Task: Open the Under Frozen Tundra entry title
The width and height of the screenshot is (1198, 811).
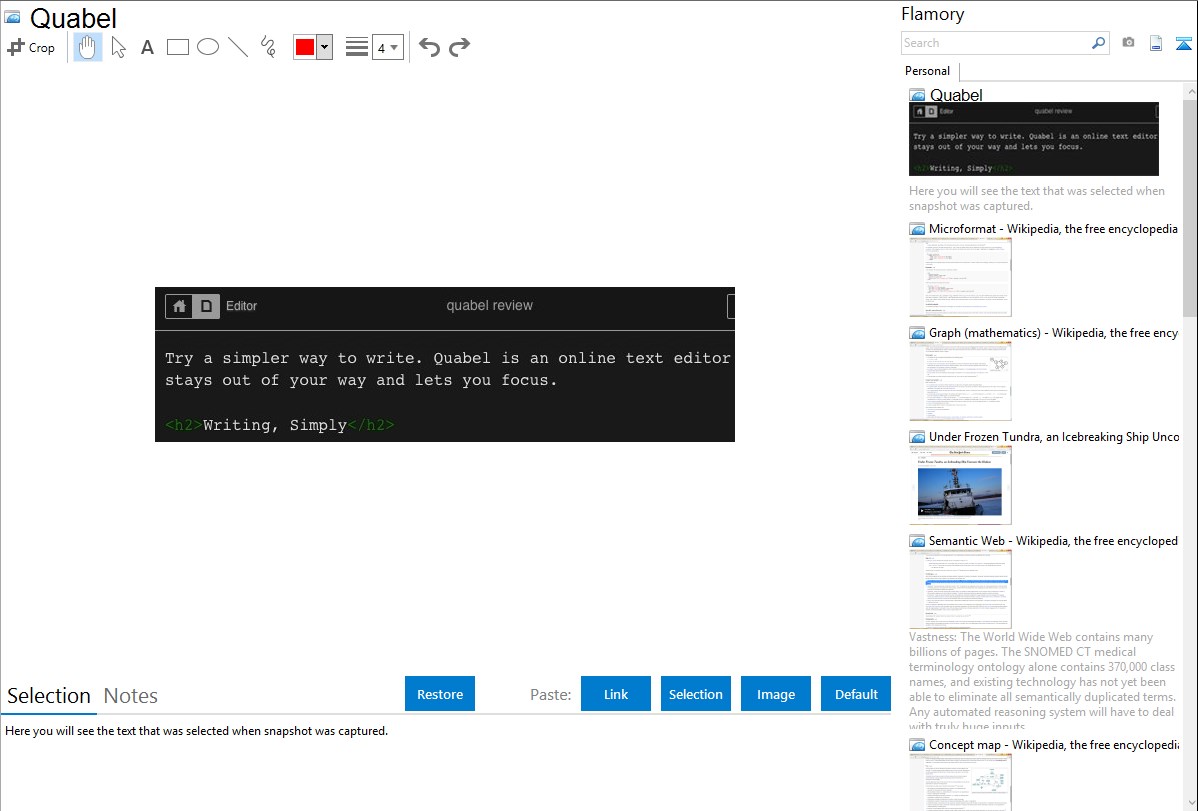Action: coord(1054,436)
